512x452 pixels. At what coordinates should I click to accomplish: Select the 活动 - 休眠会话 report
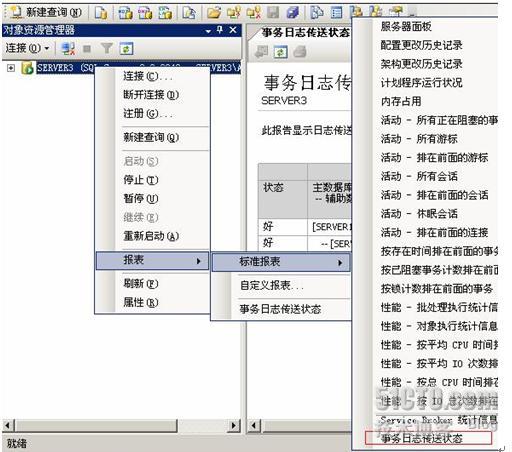tap(419, 213)
